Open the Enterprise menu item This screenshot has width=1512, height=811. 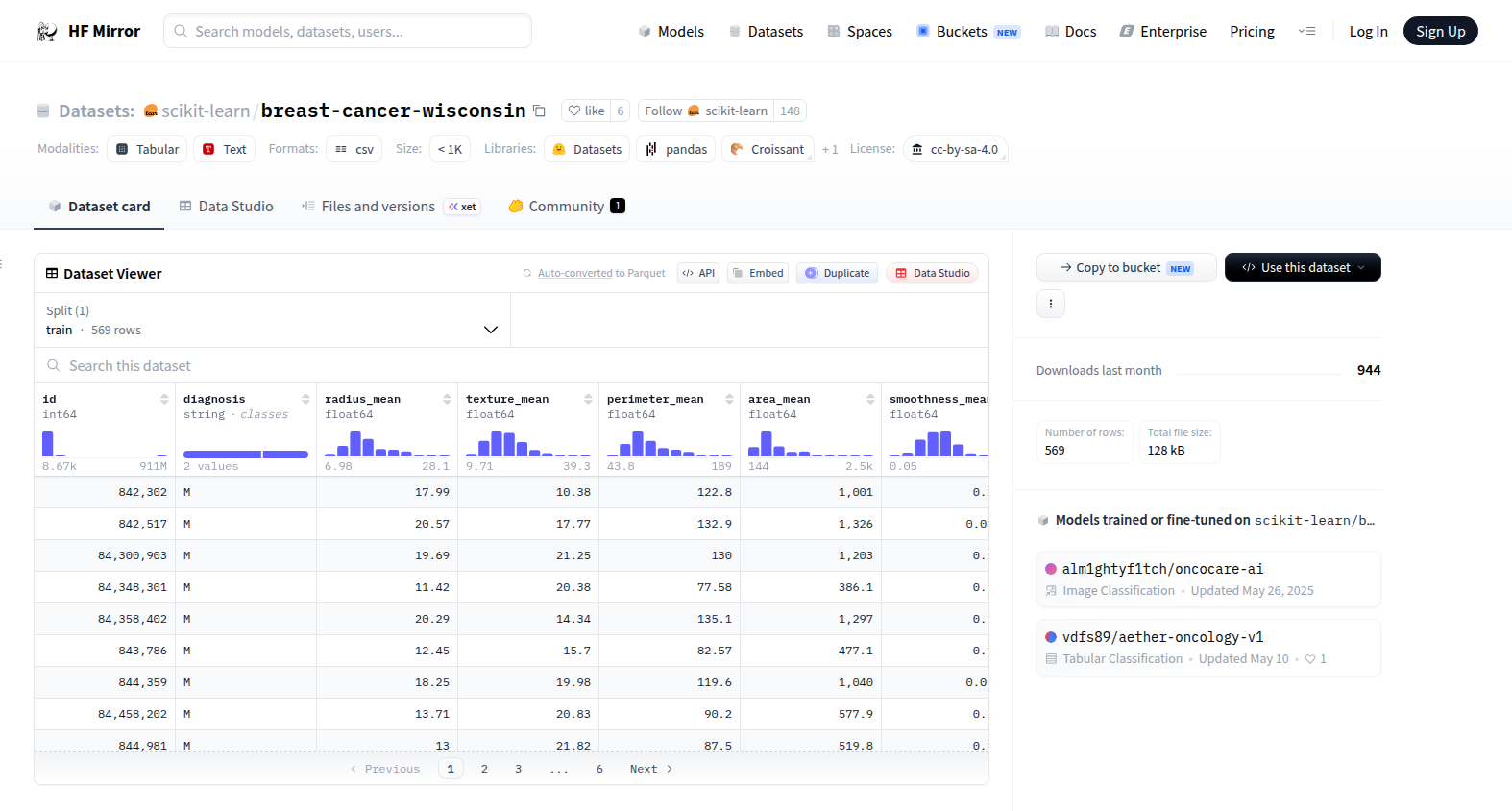tap(1162, 32)
